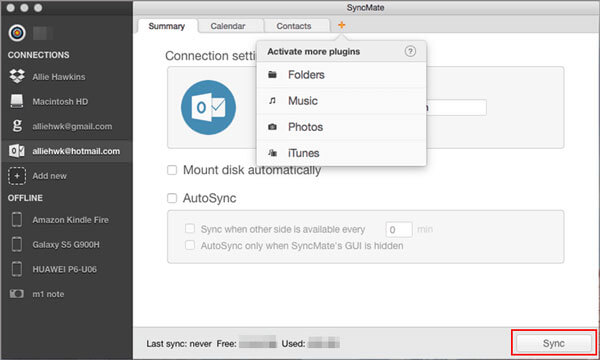Click the Macintosh HD drive icon
Viewport: 600px width, 360px height.
[x=17, y=101]
